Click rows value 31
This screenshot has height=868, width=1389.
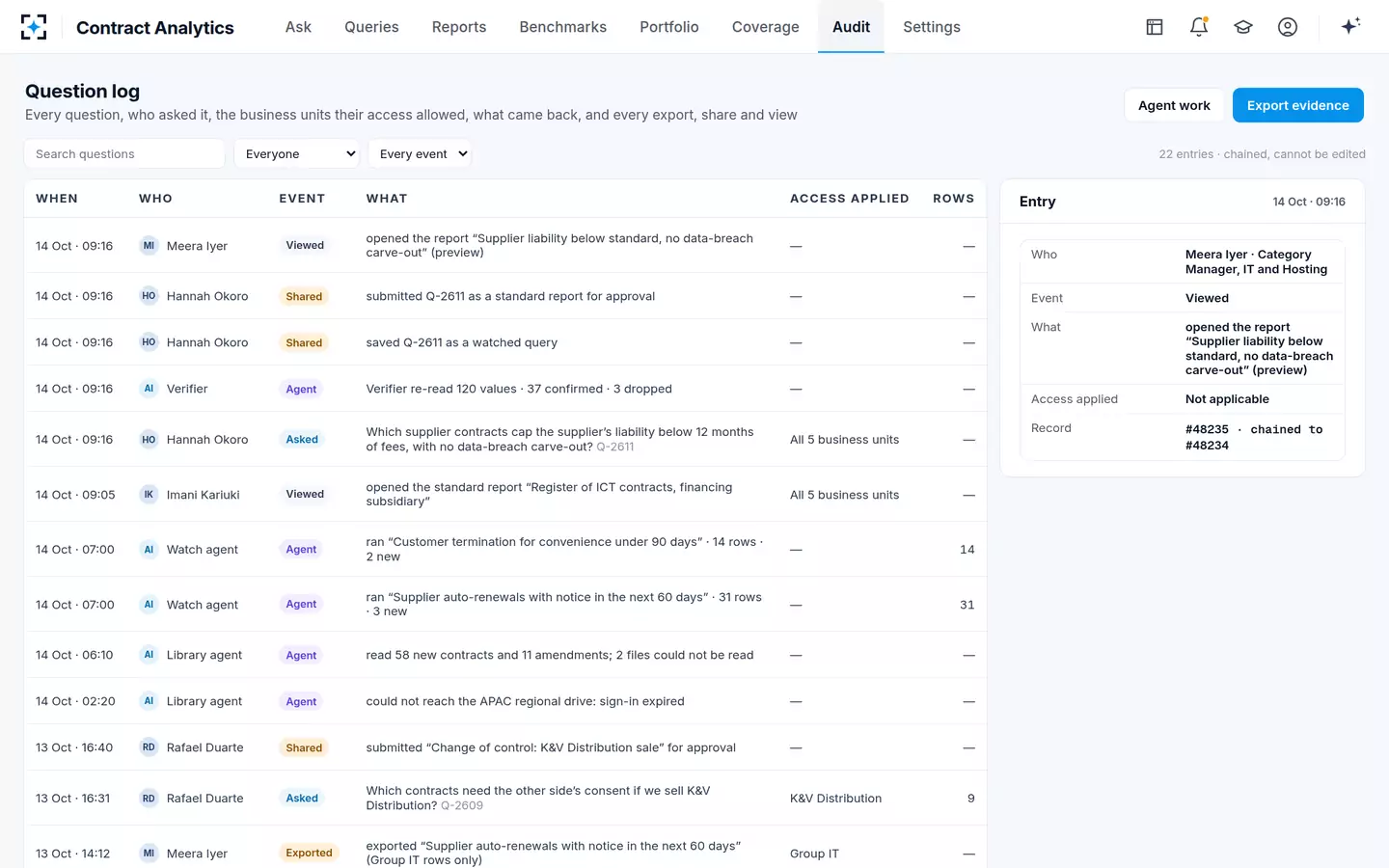967,605
